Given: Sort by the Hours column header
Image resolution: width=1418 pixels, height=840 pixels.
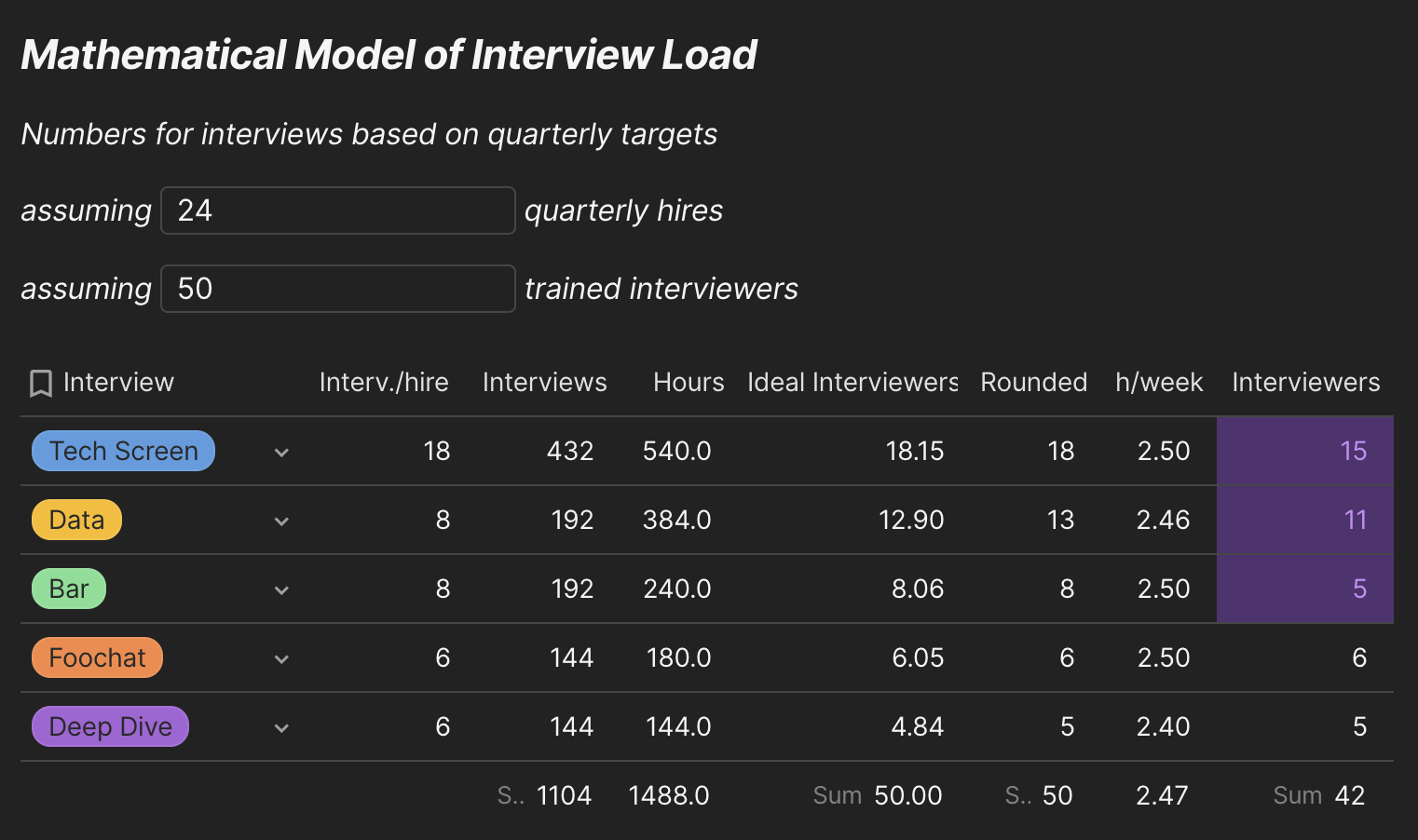Looking at the screenshot, I should point(689,382).
